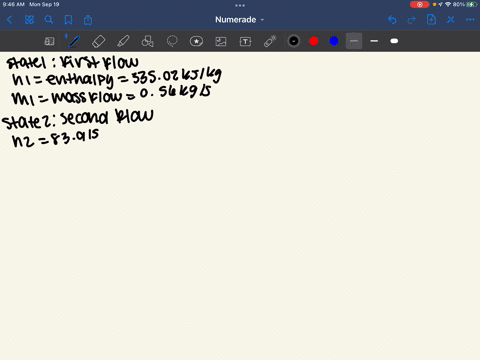Screen dimensions: 480x360
Task: Tap the handwritten 'm1 = mass flow' line
Action: tap(111, 96)
